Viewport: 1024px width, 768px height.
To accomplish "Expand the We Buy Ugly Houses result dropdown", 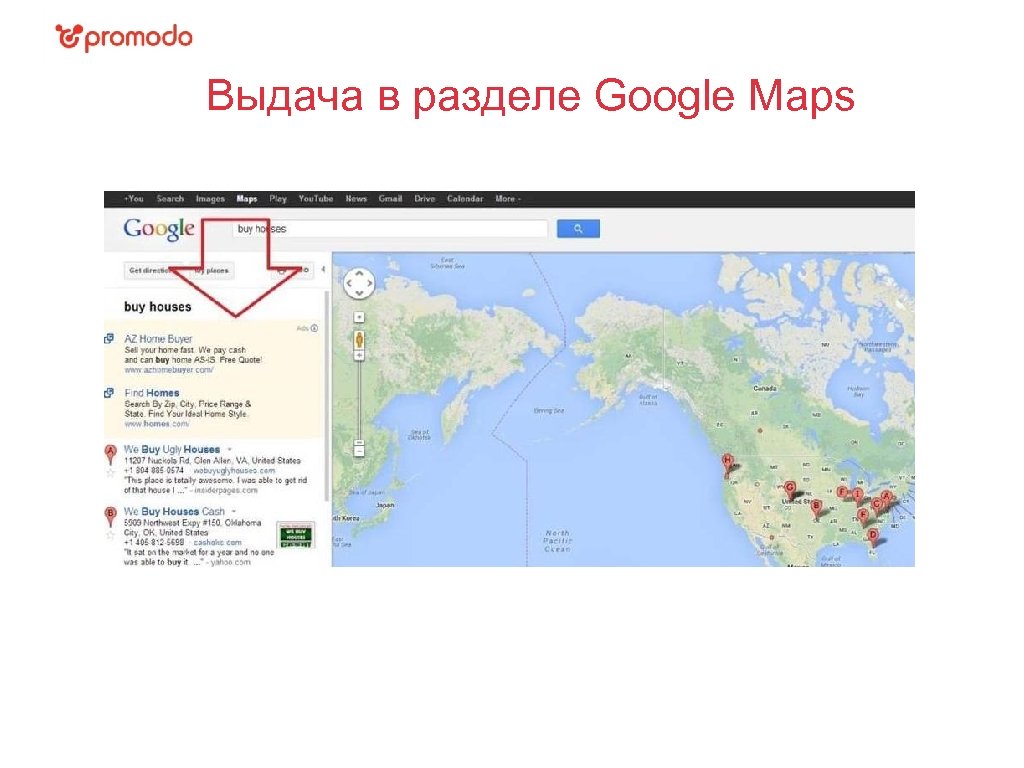I will coord(230,449).
